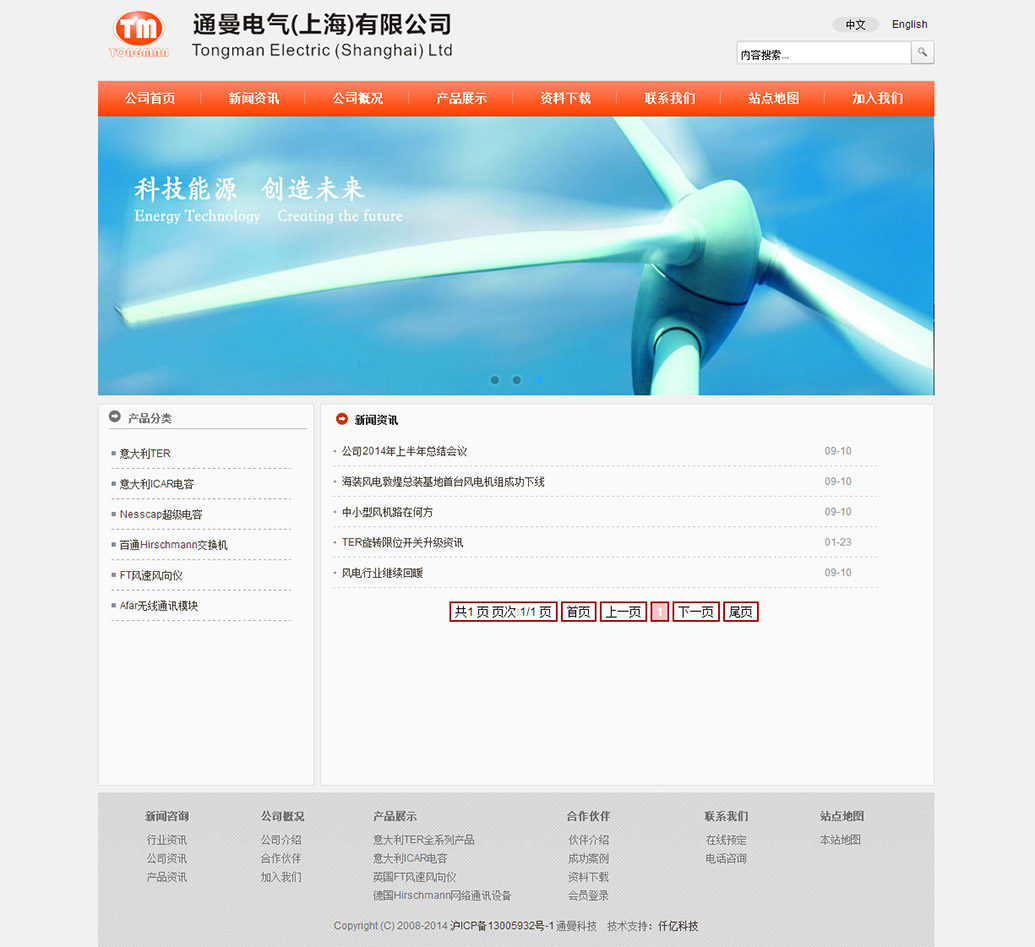Select the second banner slide dot
Viewport: 1035px width, 947px height.
click(517, 380)
